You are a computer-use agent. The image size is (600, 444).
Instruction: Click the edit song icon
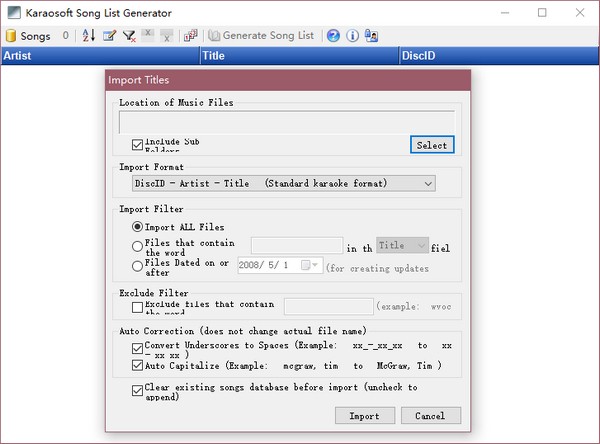tap(109, 35)
